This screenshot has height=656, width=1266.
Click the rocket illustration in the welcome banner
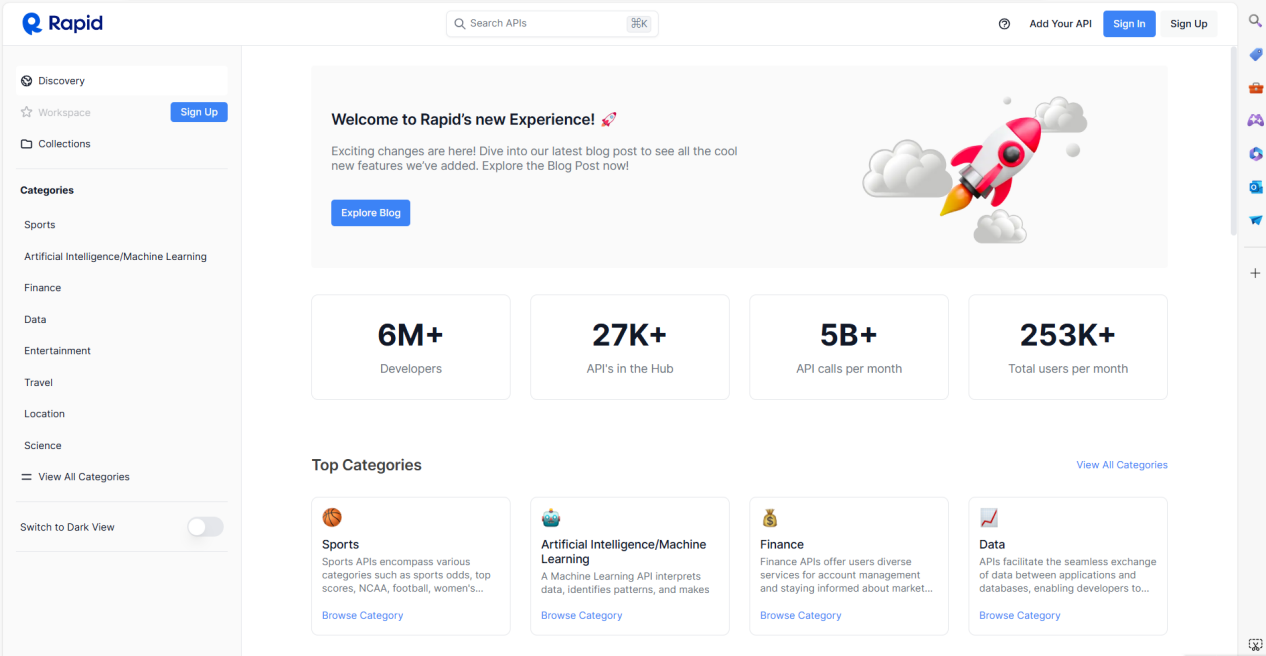[x=975, y=169]
